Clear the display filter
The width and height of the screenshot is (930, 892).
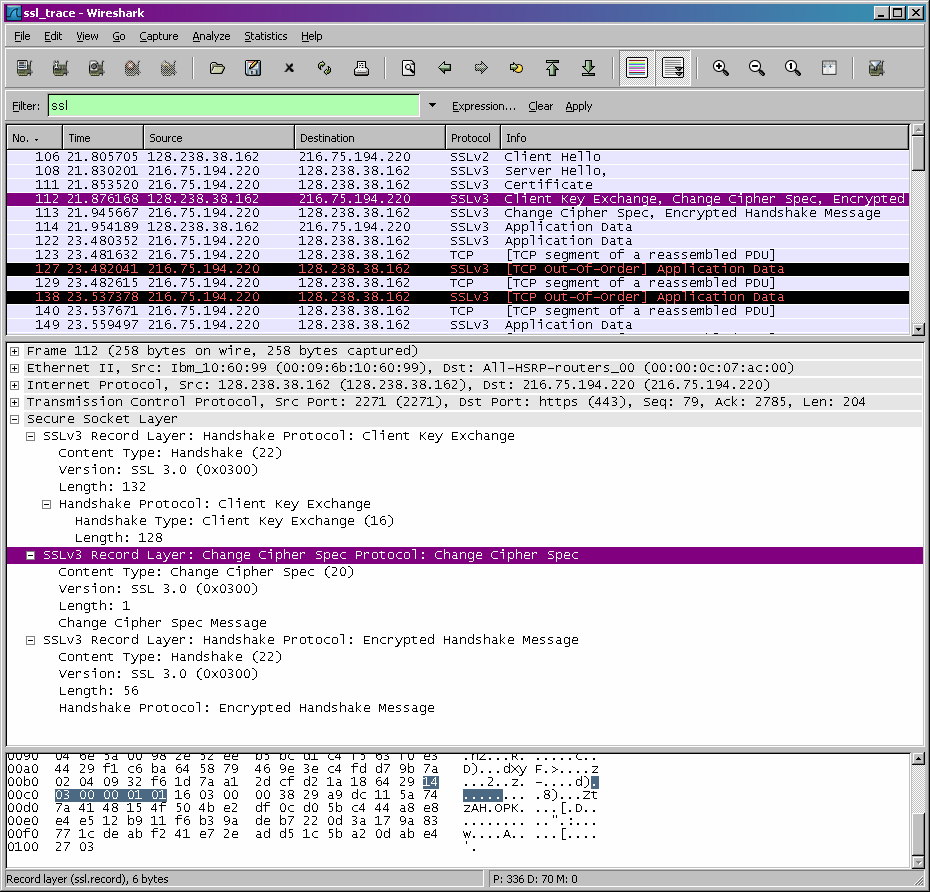pos(540,106)
